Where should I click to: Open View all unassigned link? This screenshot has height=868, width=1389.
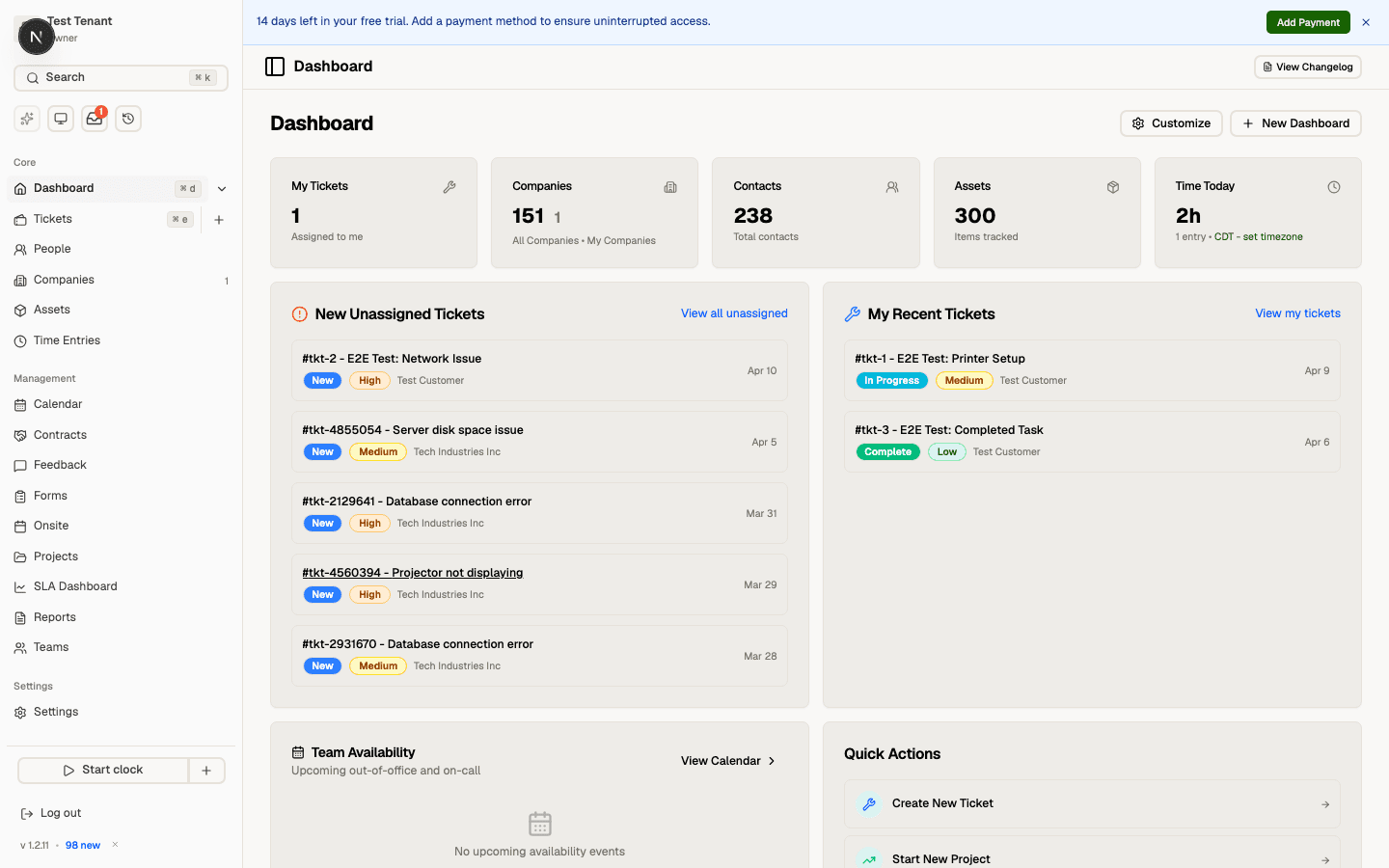[734, 313]
